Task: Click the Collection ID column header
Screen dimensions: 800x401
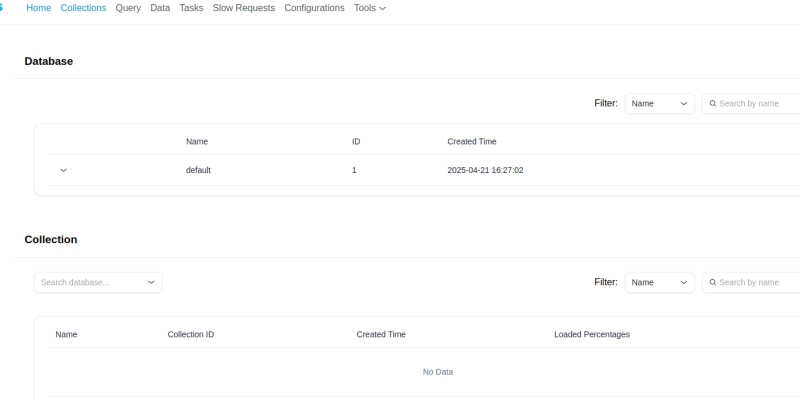Action: [x=190, y=334]
